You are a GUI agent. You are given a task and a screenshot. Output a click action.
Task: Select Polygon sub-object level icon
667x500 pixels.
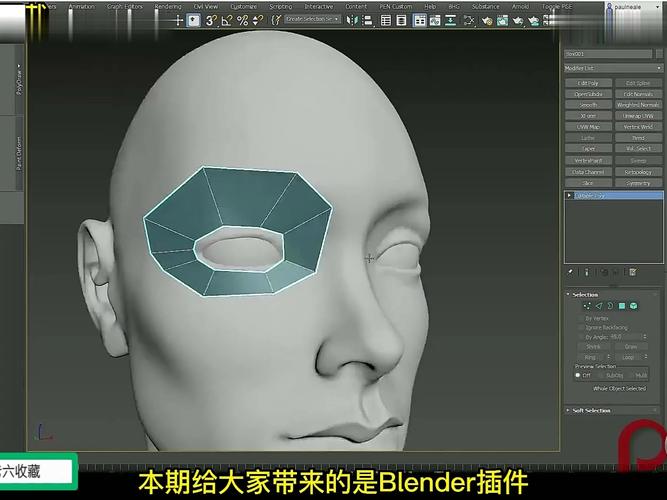coord(622,306)
